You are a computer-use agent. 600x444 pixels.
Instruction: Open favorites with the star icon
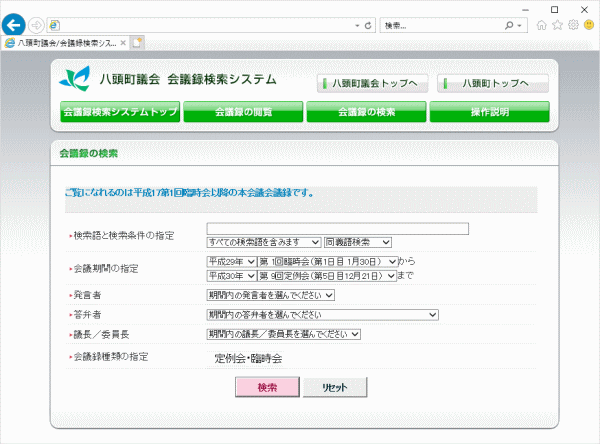point(558,25)
